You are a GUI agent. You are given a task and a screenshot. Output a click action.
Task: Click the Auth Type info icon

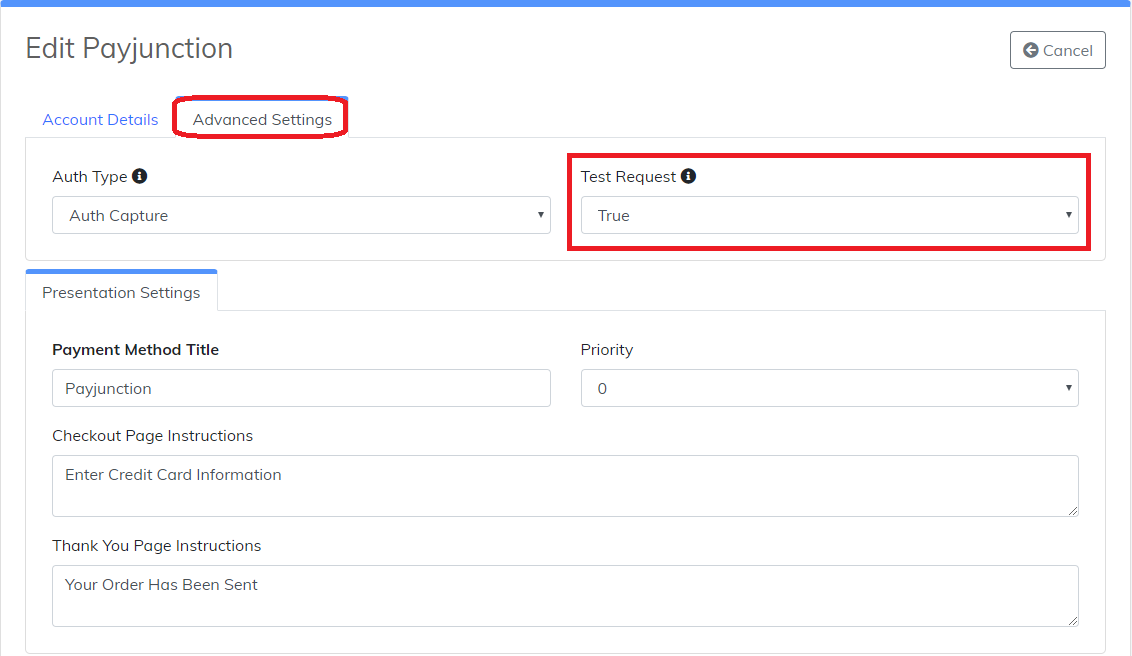click(140, 176)
